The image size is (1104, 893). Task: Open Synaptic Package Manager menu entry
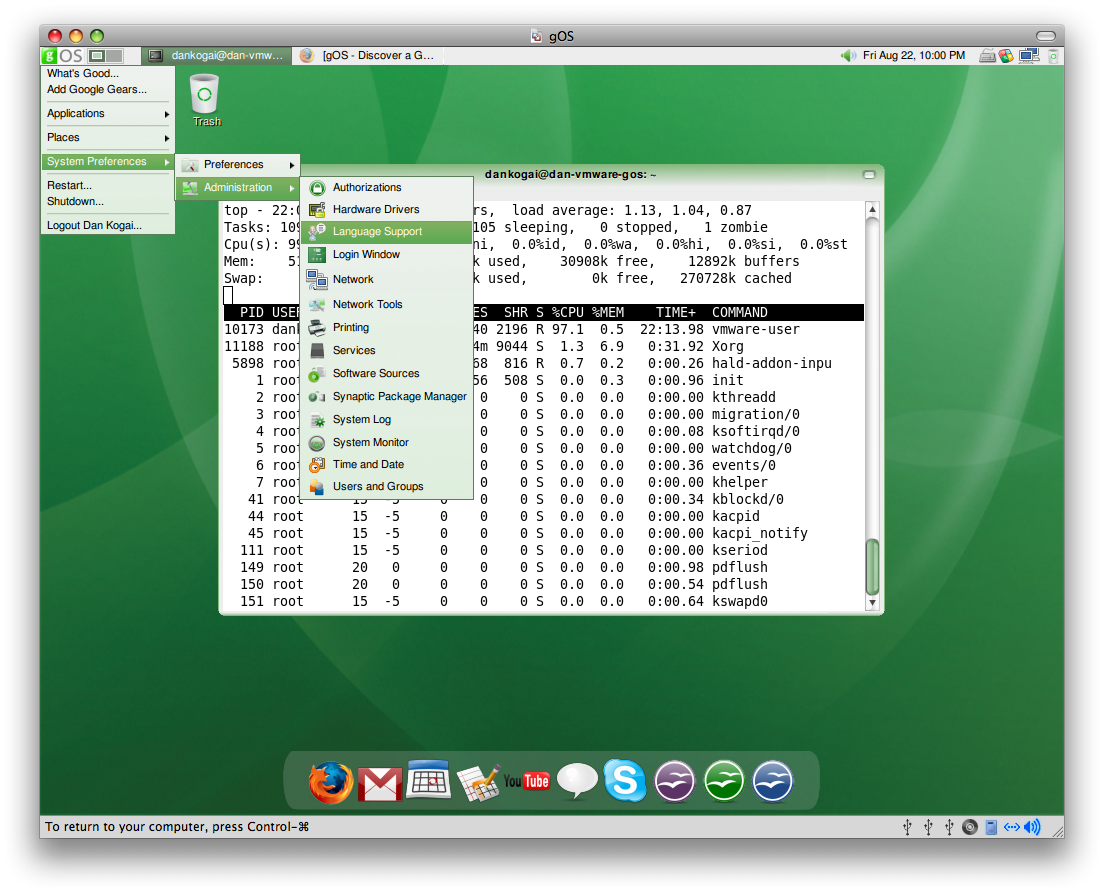(399, 397)
